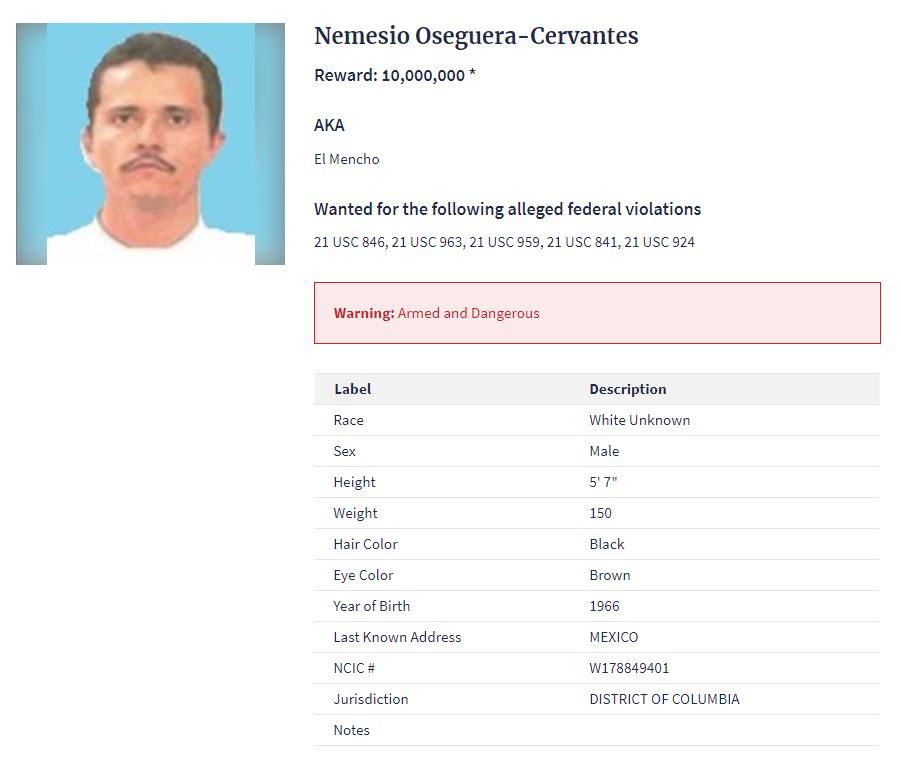
Task: Click the wanted person's photo thumbnail
Action: pyautogui.click(x=150, y=144)
